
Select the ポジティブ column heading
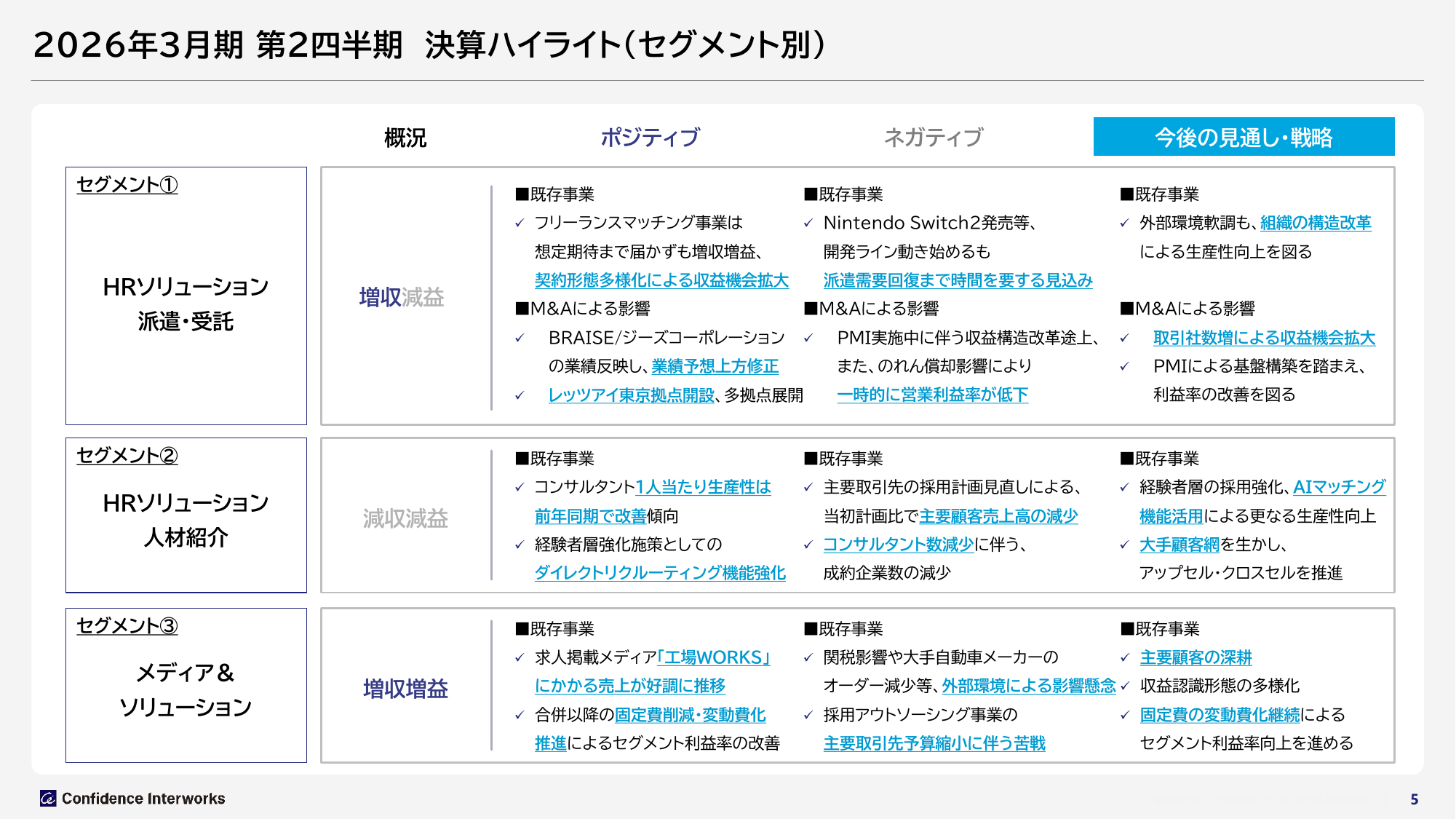point(650,137)
